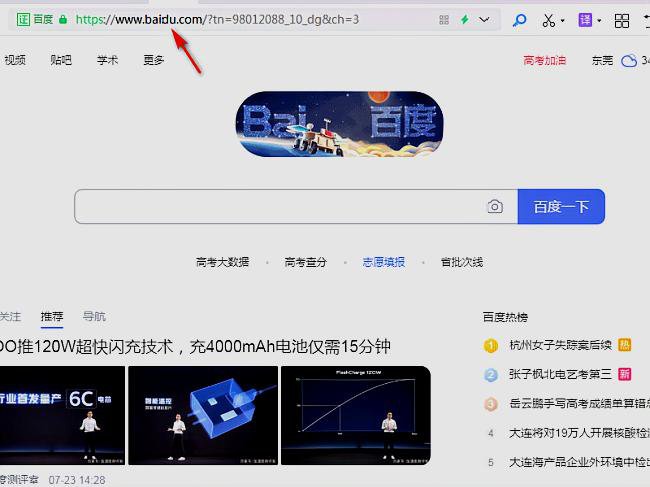Open the four-square apps grid icon

pyautogui.click(x=622, y=20)
